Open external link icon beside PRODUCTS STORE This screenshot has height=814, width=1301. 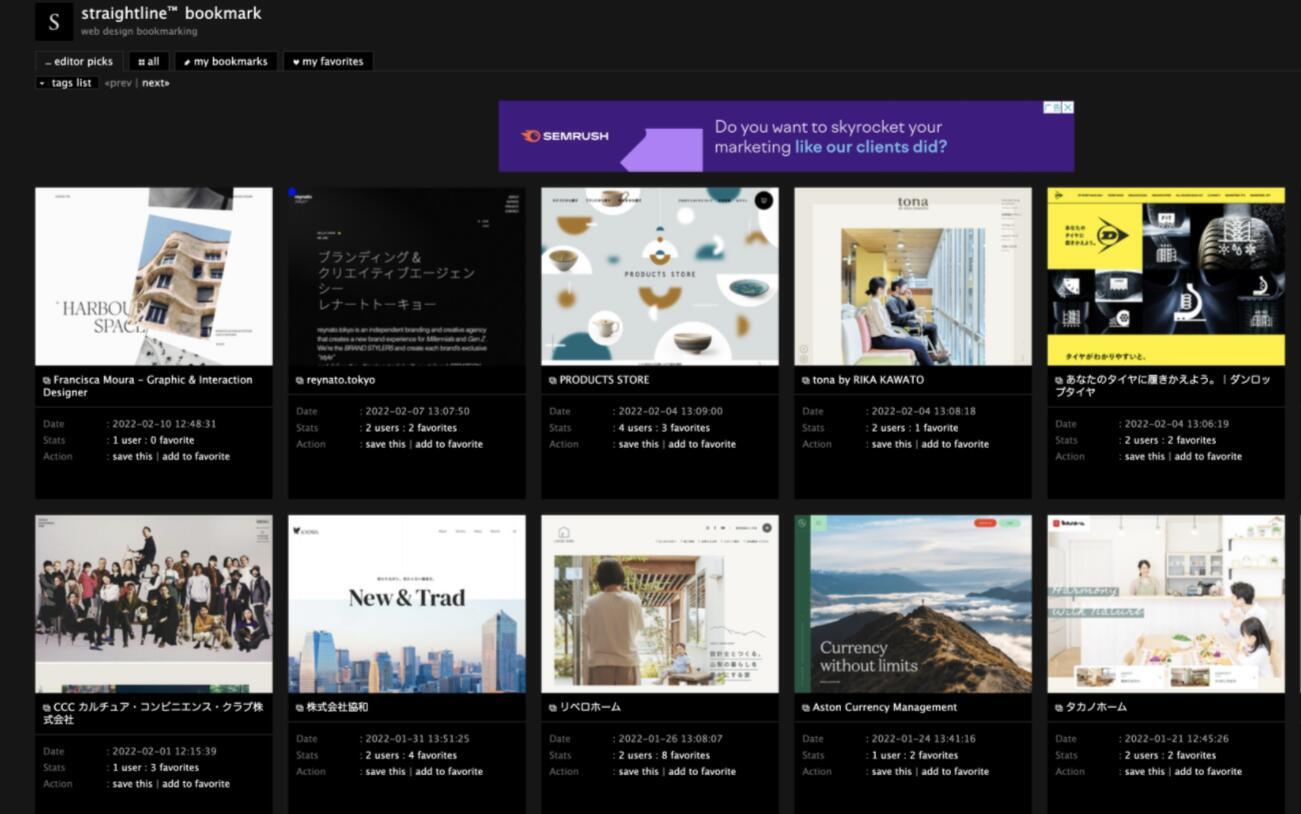click(552, 381)
